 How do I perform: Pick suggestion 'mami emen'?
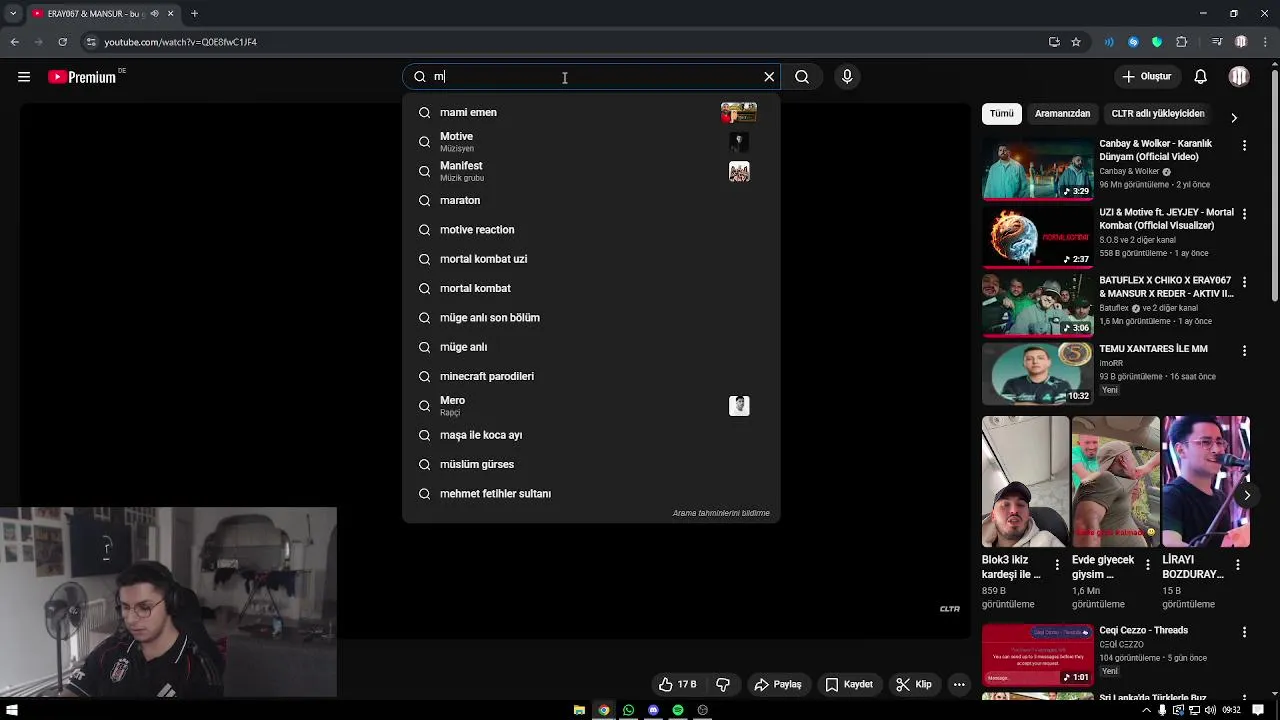[590, 113]
